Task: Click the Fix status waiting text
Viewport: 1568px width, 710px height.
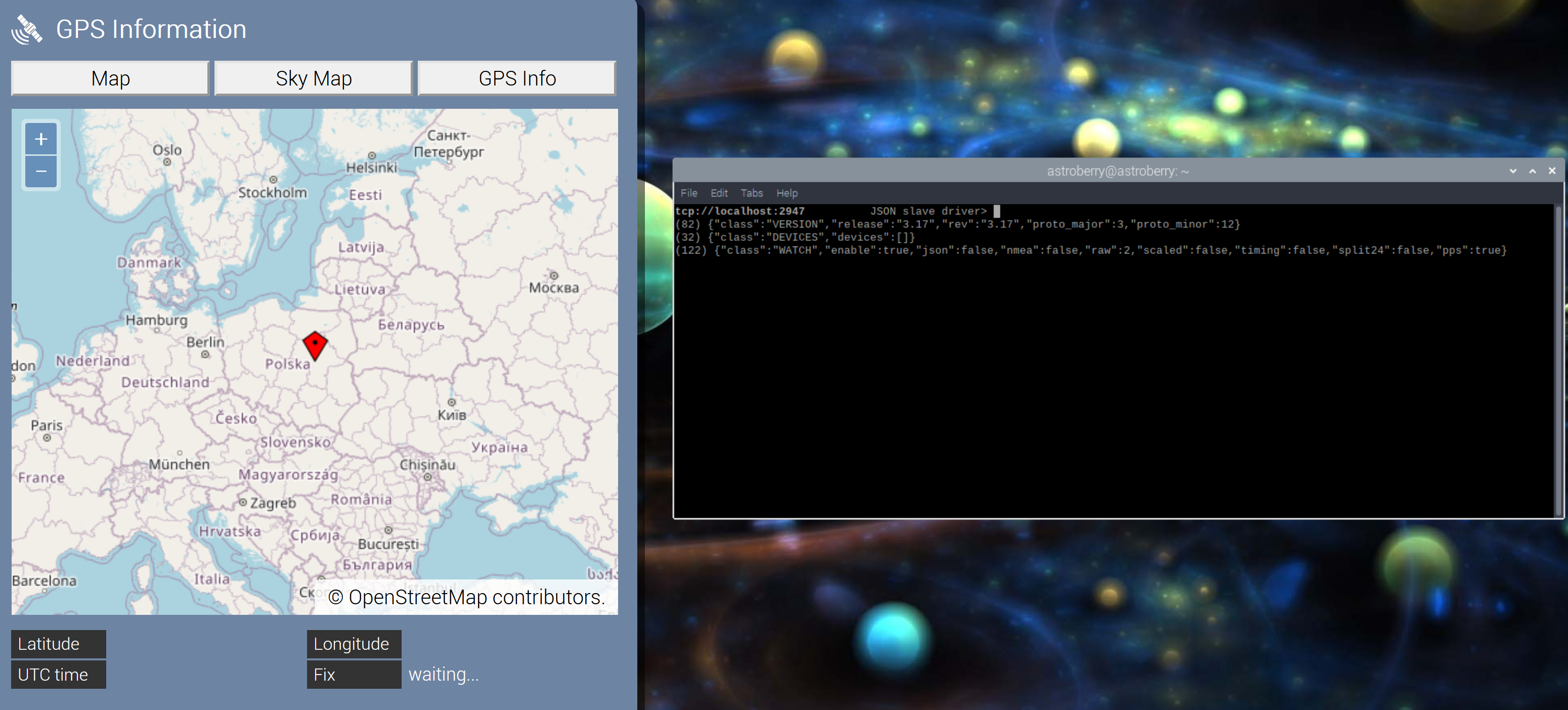Action: click(x=443, y=675)
